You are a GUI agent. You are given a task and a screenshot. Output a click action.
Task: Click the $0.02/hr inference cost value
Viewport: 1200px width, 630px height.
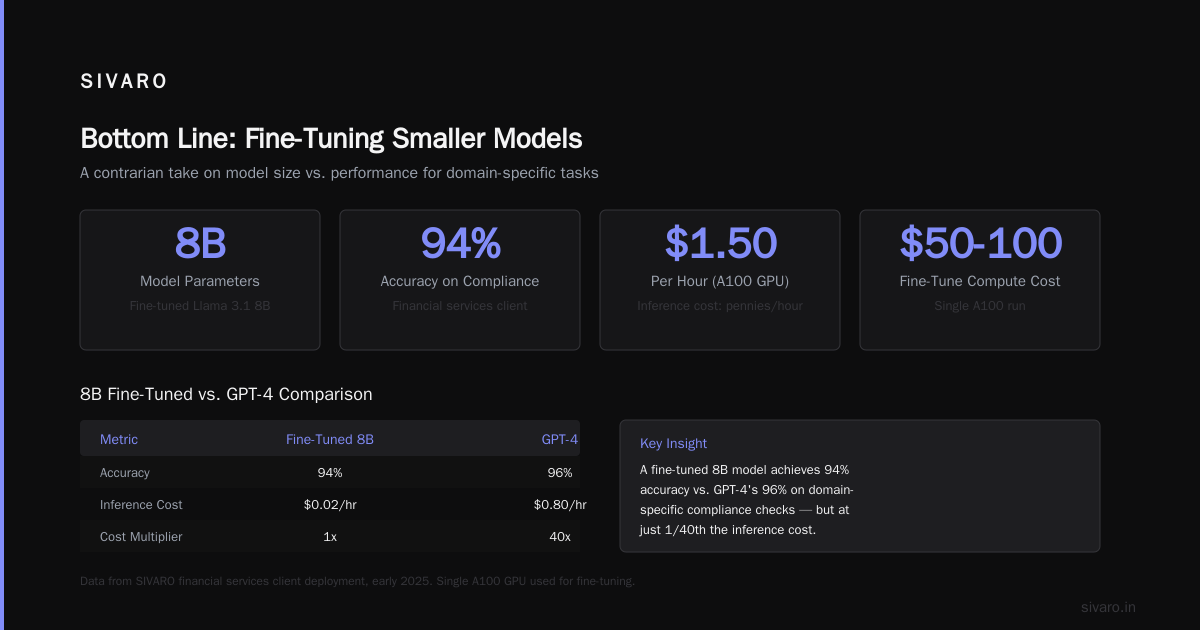330,504
